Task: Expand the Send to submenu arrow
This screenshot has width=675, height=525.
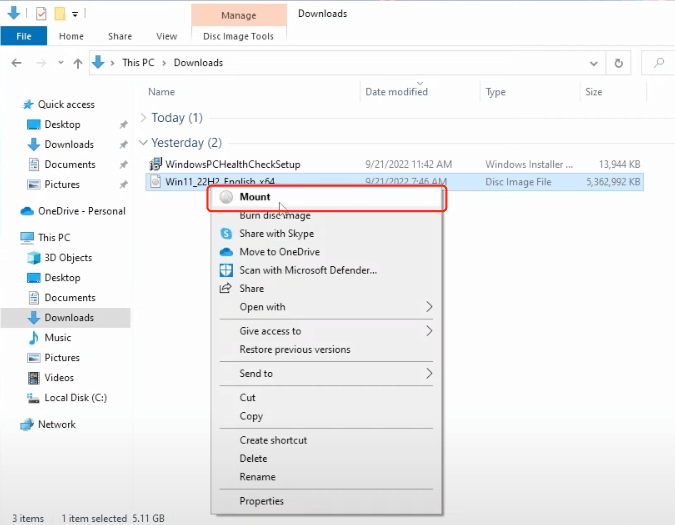Action: click(429, 374)
